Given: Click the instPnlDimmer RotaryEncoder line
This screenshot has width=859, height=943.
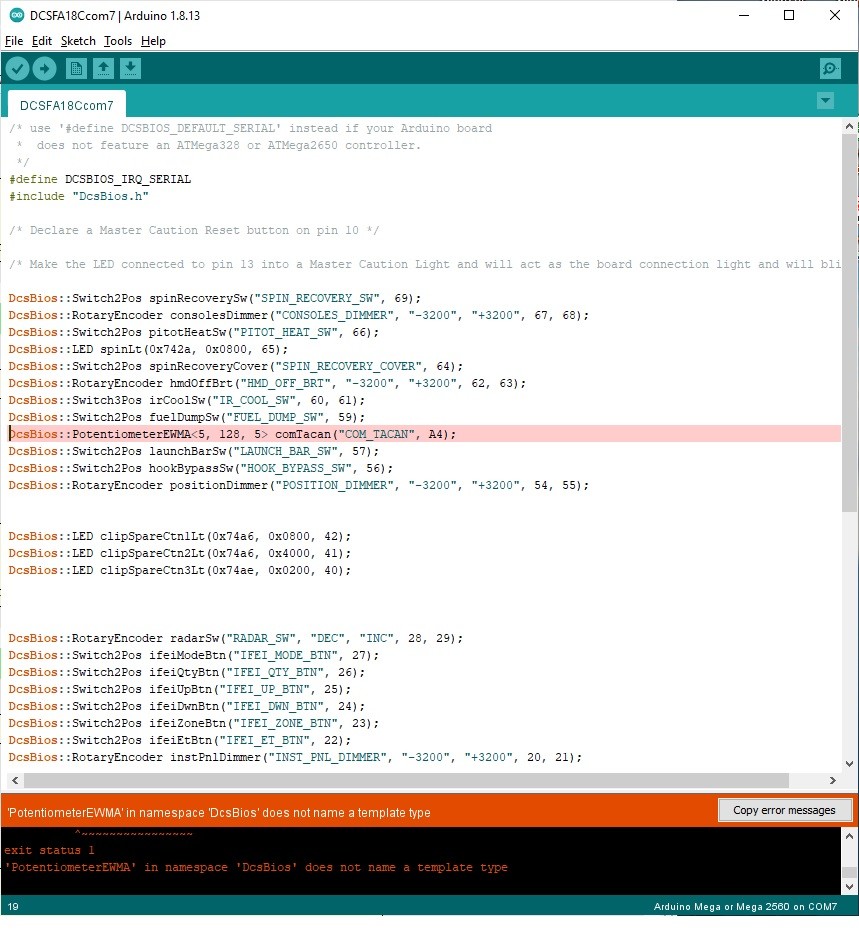Looking at the screenshot, I should tap(295, 757).
